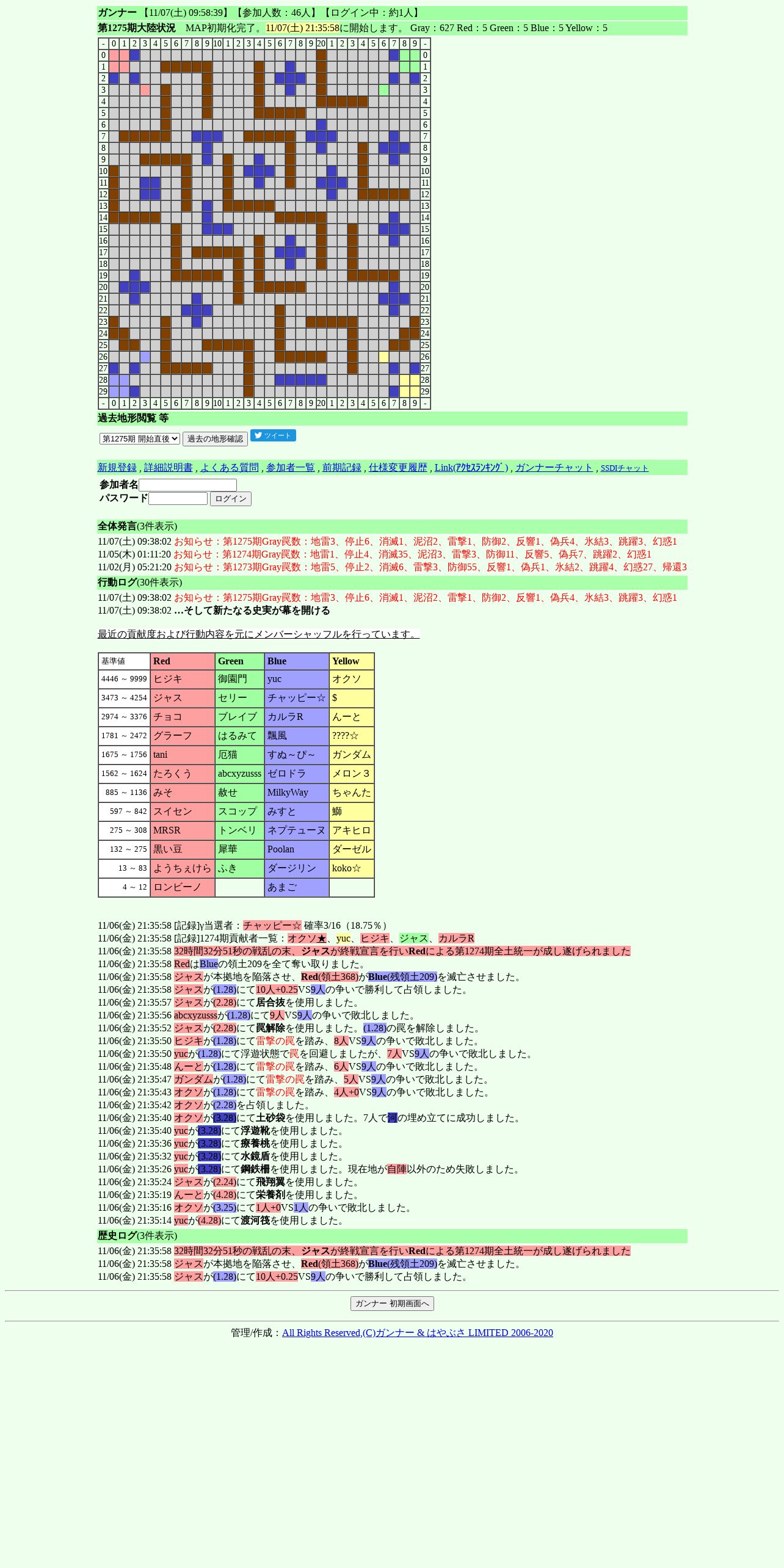Open the 参加者一覧 link

tap(290, 468)
